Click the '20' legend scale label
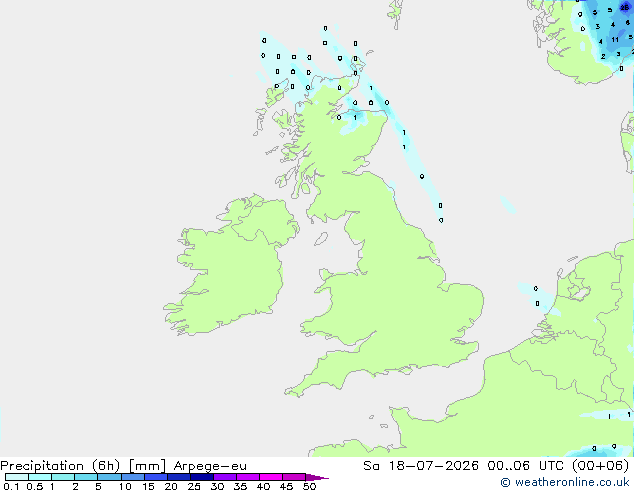This screenshot has height=490, width=634. pos(171,486)
